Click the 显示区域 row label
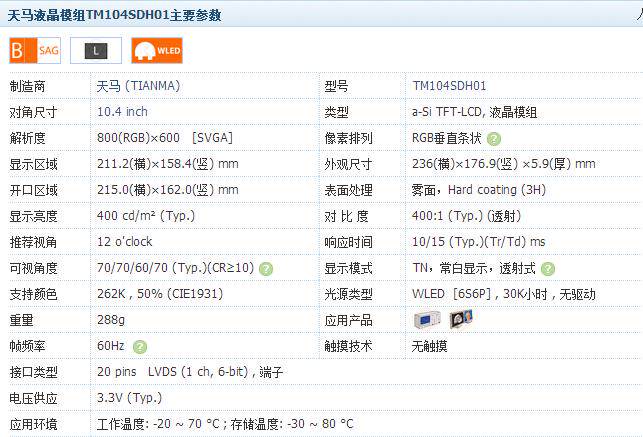The width and height of the screenshot is (643, 437). [x=33, y=164]
